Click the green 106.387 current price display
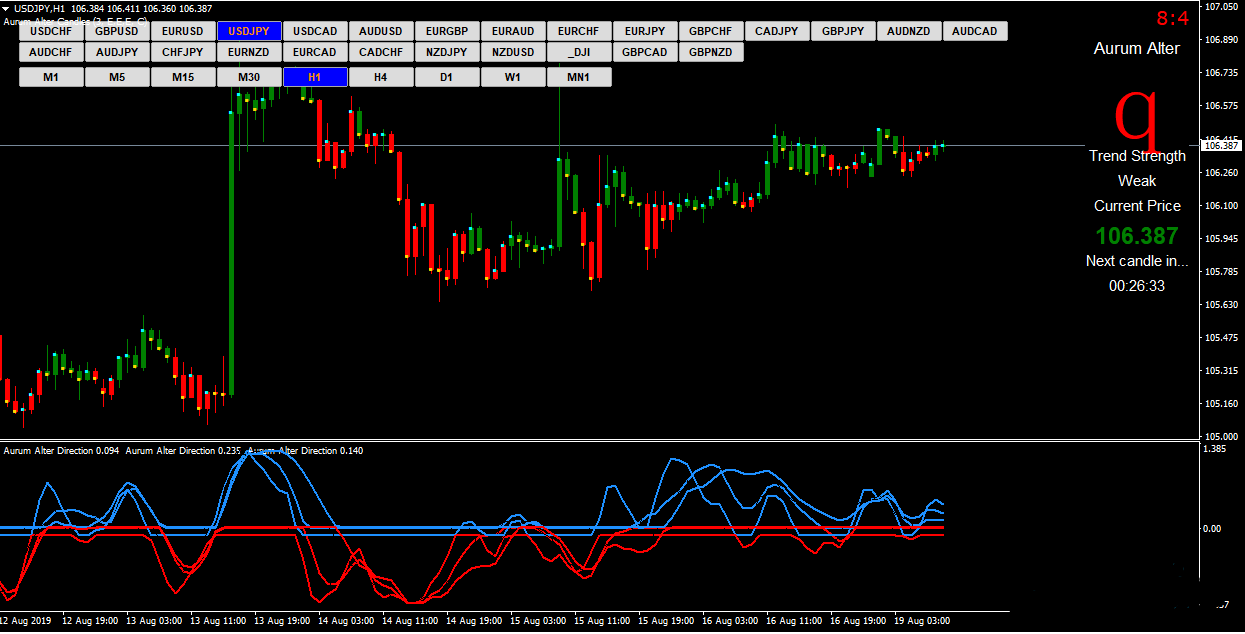This screenshot has width=1245, height=634. 1137,236
